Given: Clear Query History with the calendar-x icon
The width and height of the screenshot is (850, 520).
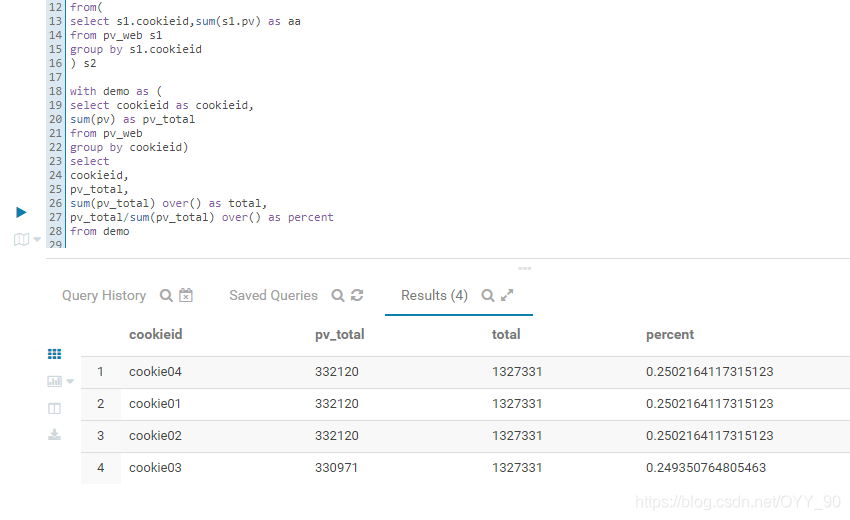Looking at the screenshot, I should tap(186, 295).
